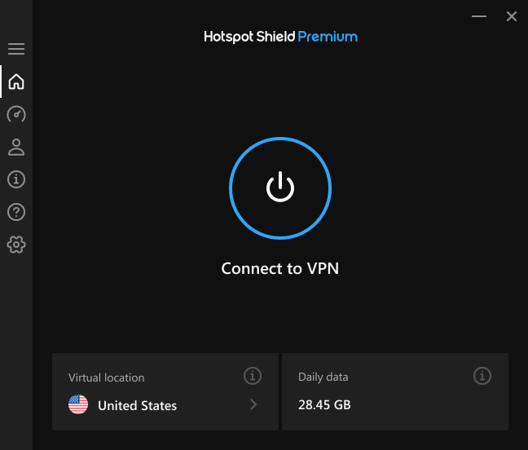Open the sidebar info icon
This screenshot has height=450, width=528.
pos(16,179)
